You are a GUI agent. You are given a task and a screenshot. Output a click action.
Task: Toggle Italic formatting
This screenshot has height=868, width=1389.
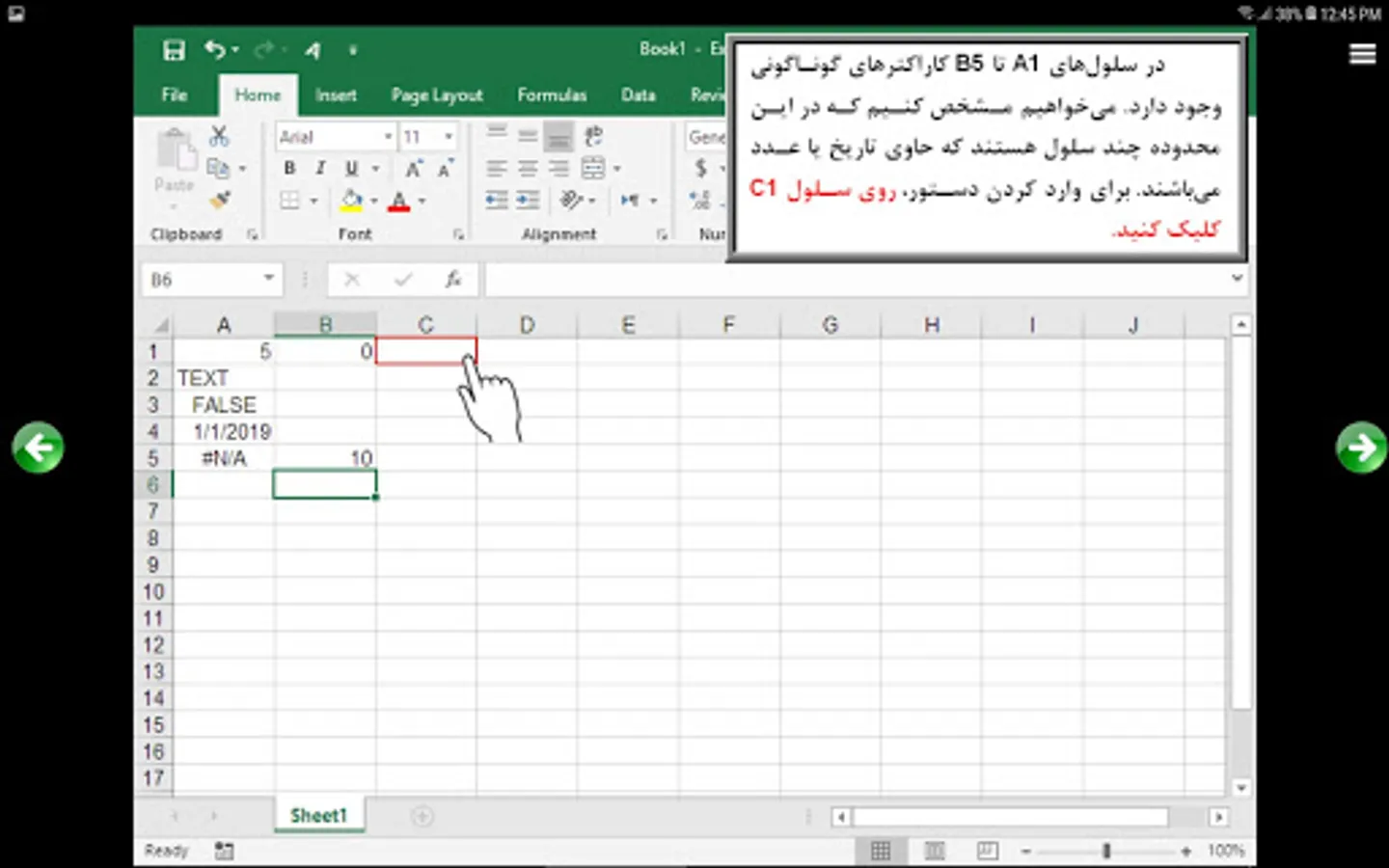click(x=320, y=169)
